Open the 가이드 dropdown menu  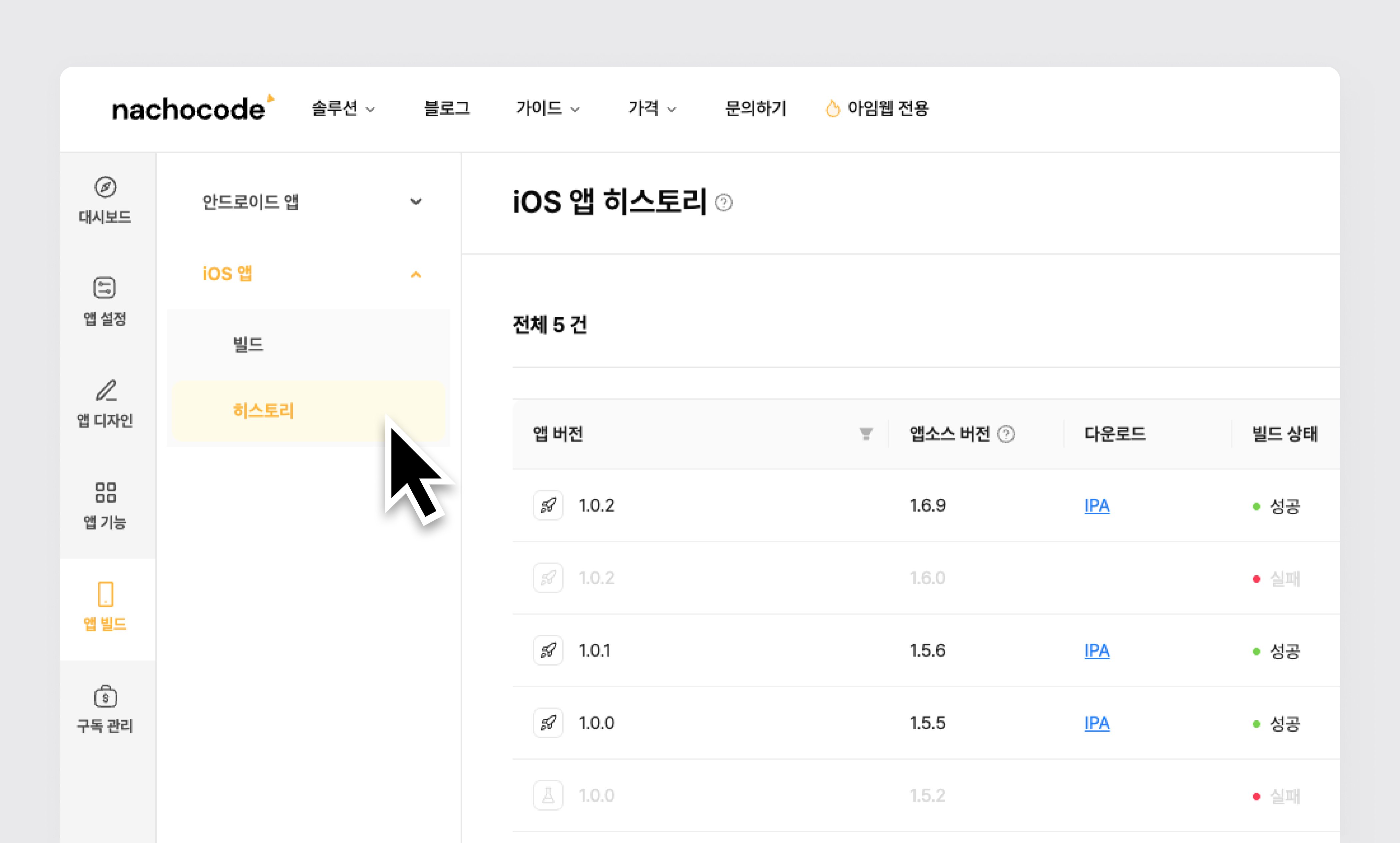point(547,108)
